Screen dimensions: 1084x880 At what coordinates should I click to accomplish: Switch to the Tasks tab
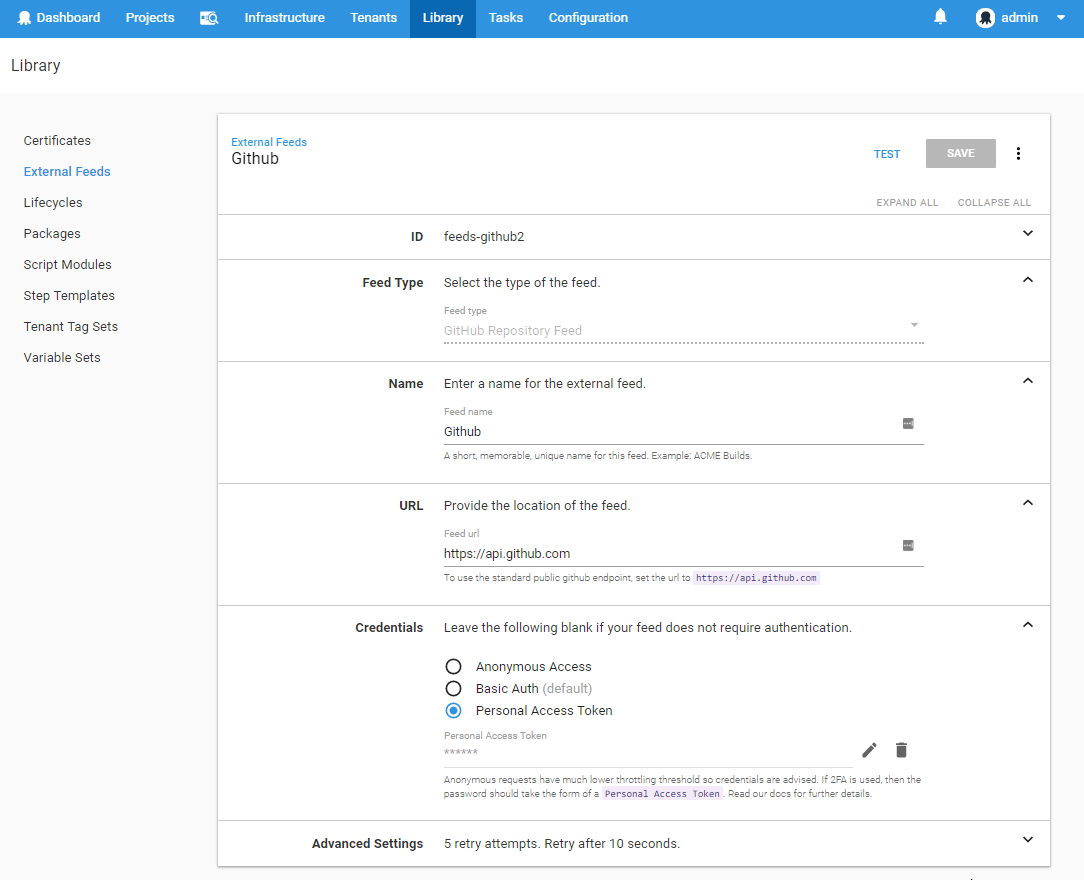point(505,17)
